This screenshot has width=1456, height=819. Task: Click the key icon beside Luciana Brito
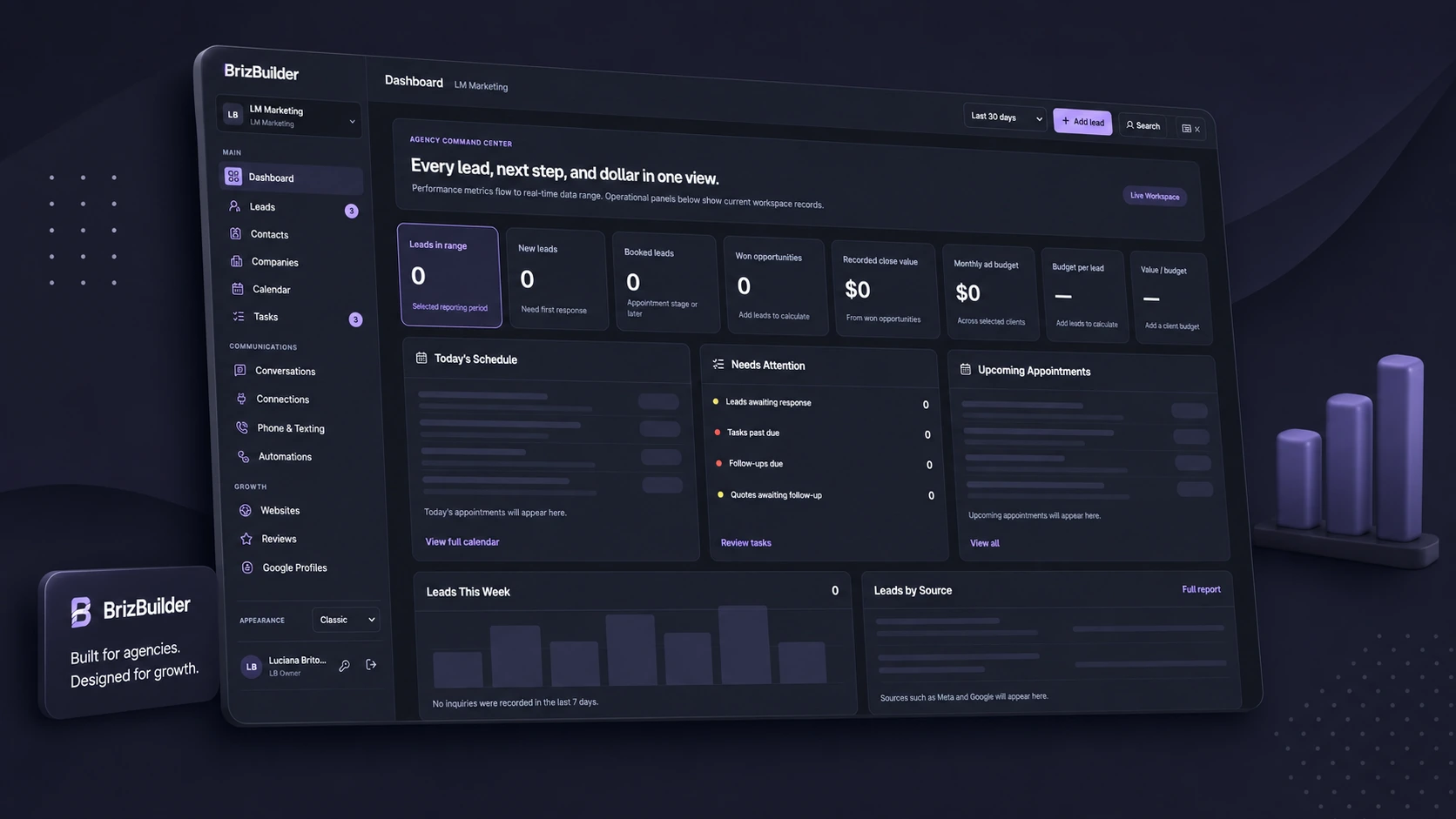tap(345, 666)
